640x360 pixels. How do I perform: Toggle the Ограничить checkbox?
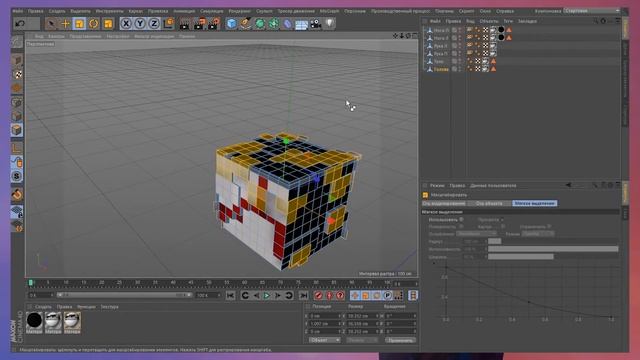click(x=549, y=227)
